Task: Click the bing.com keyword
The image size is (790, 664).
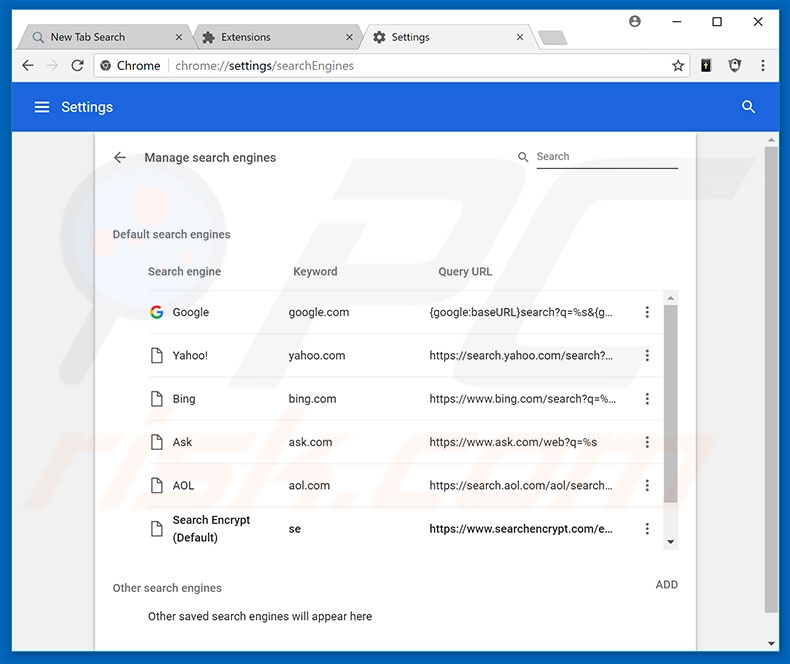Action: coord(312,399)
